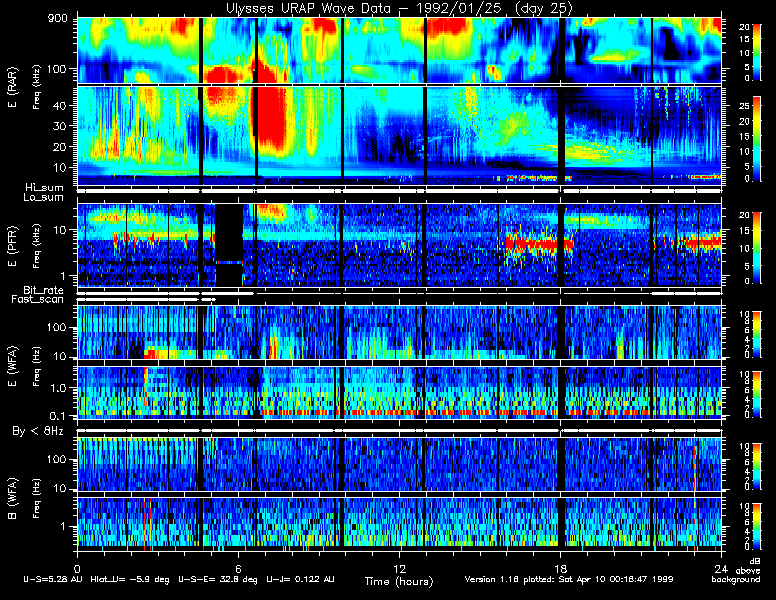
Task: Click the '30' kHz tick label
Action: 59,126
